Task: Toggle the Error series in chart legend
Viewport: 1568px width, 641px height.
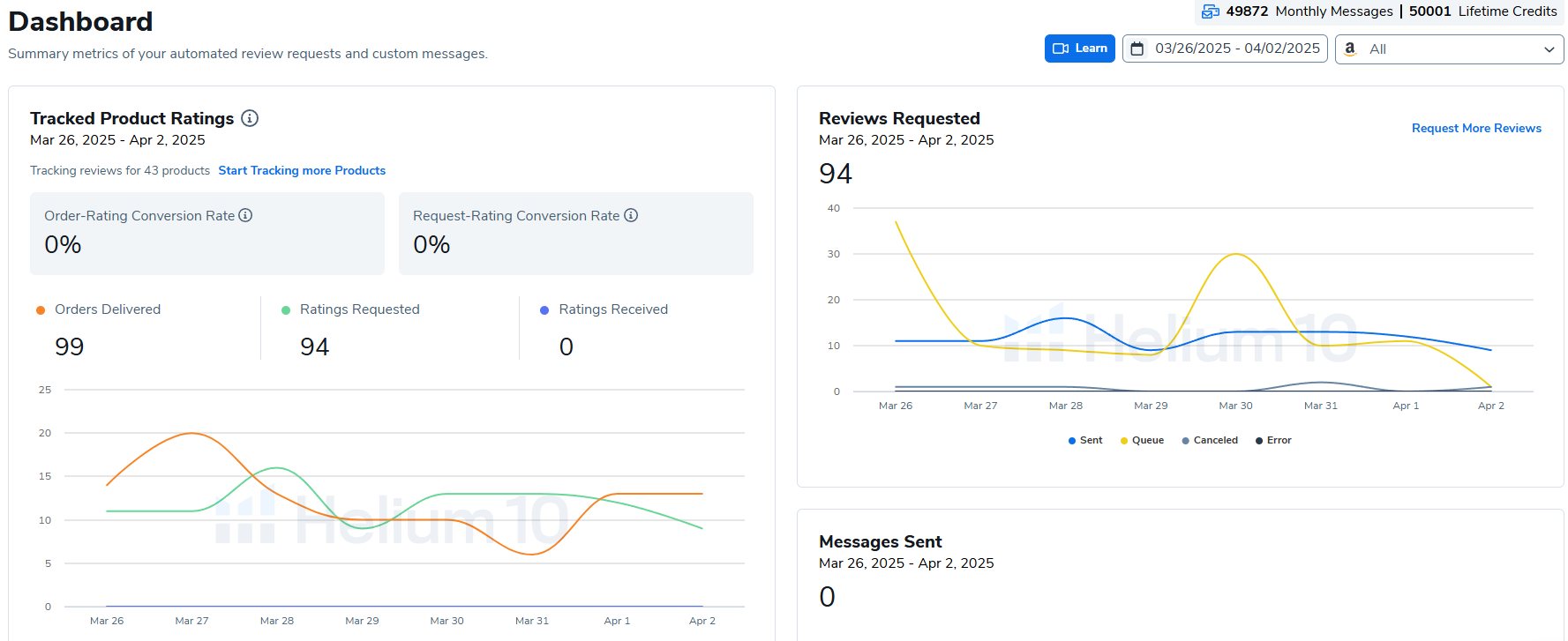Action: coord(1273,440)
